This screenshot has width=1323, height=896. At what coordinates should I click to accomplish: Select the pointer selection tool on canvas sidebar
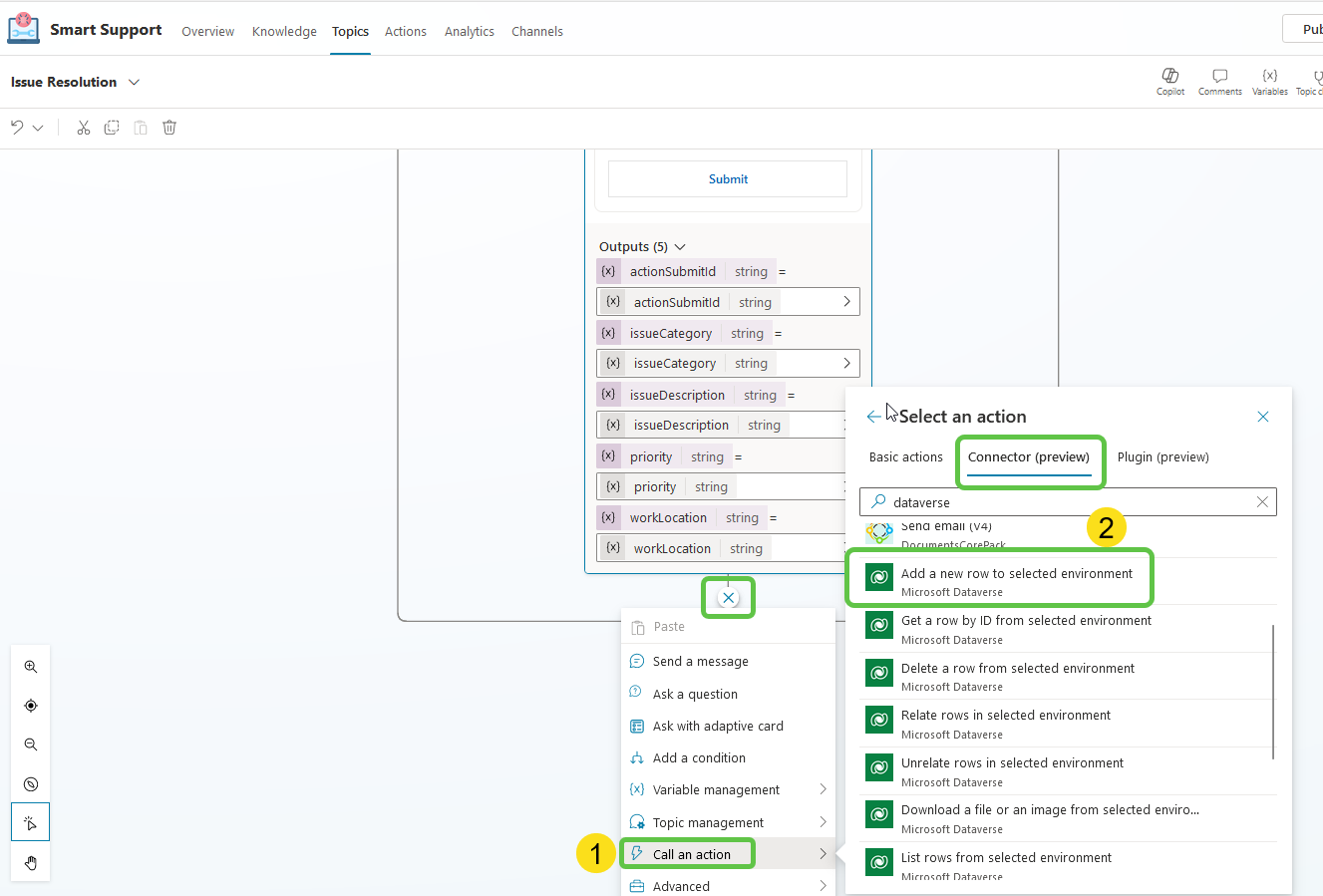[x=30, y=821]
